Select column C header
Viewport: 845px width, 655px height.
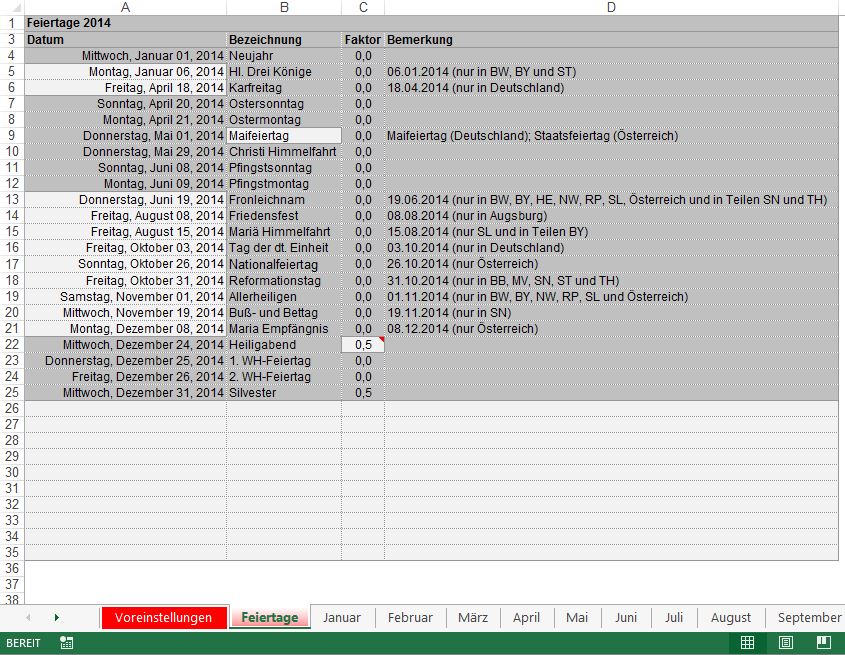363,8
